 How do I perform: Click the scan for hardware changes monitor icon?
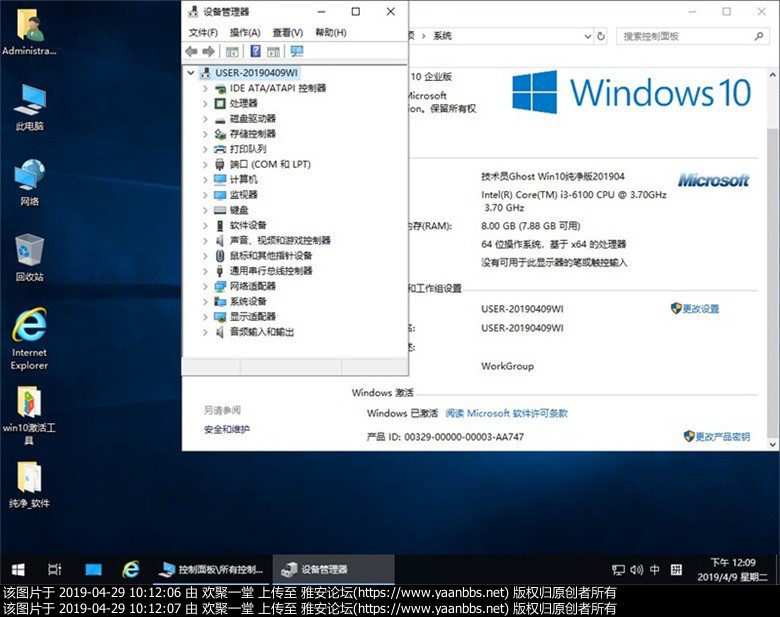click(297, 51)
